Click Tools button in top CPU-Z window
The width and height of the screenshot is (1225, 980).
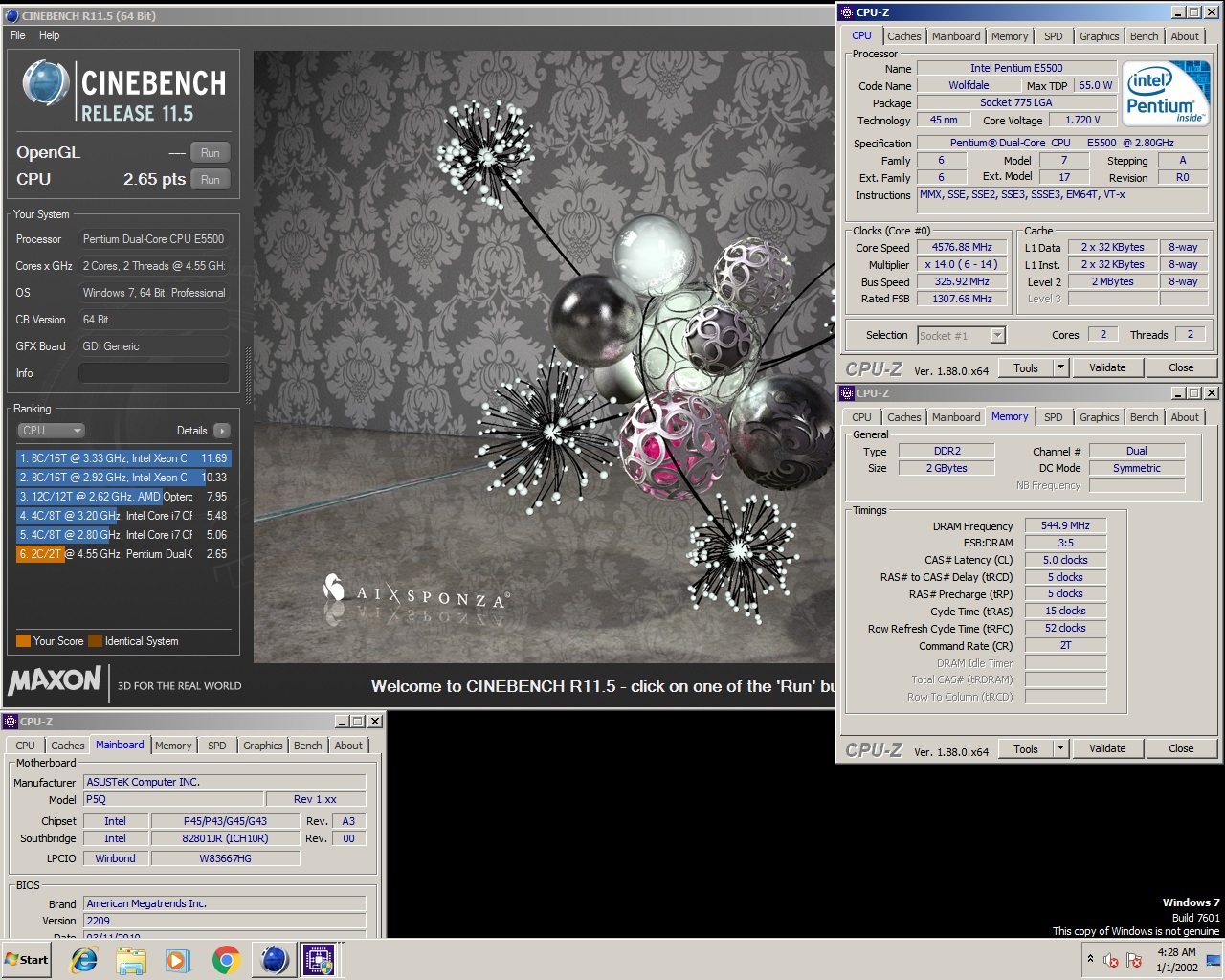1026,368
